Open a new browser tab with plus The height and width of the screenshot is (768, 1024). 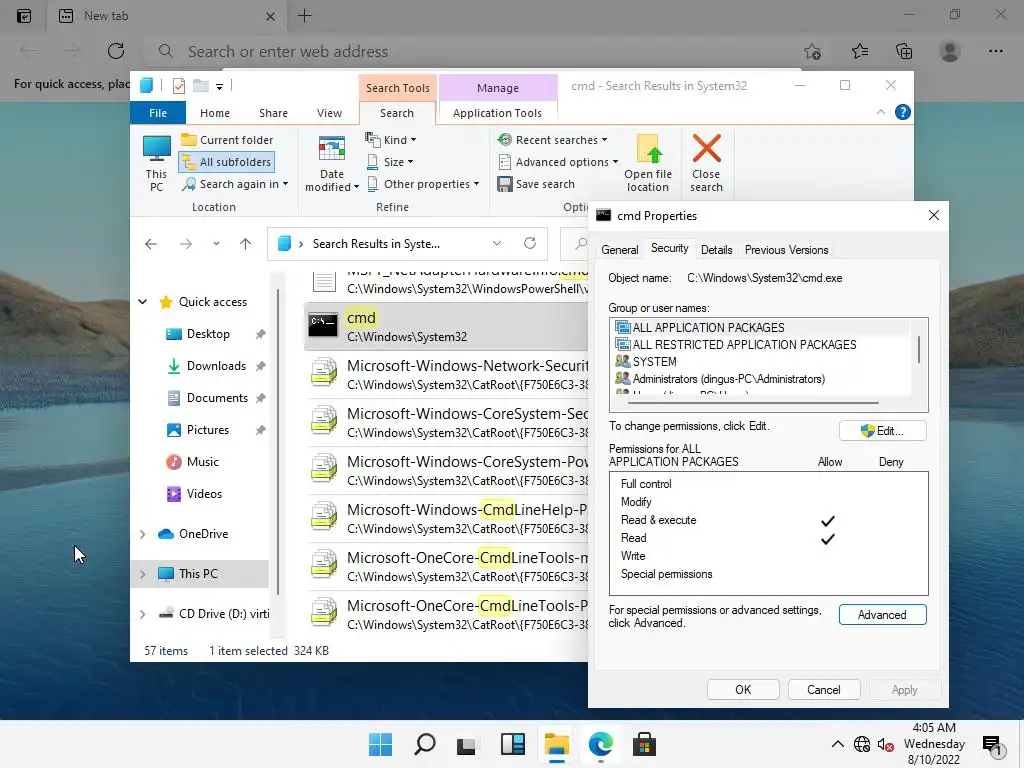coord(304,16)
